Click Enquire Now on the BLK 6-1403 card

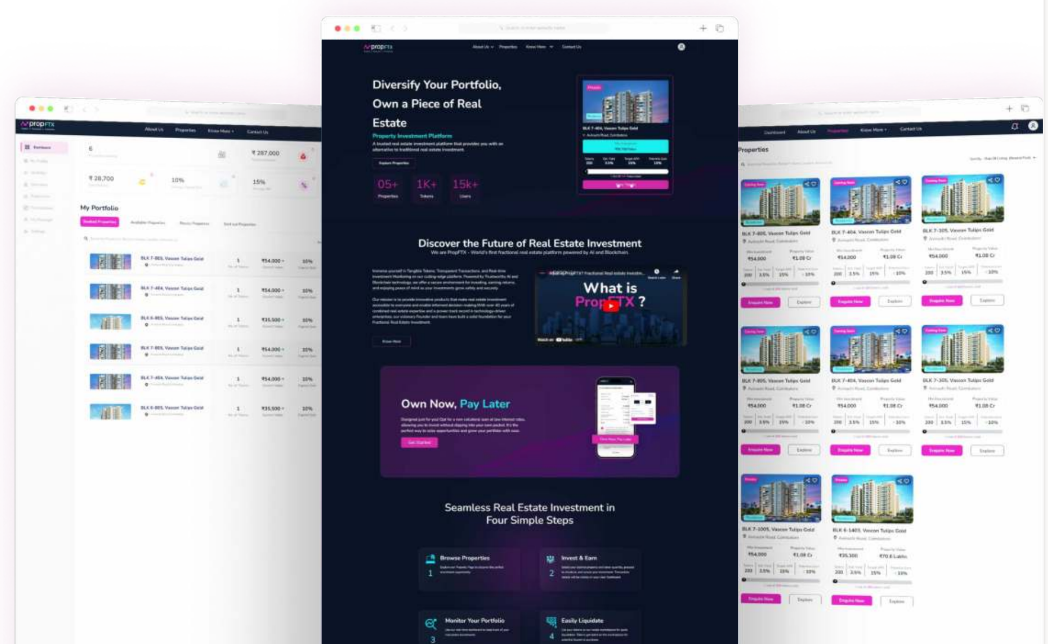[x=852, y=600]
